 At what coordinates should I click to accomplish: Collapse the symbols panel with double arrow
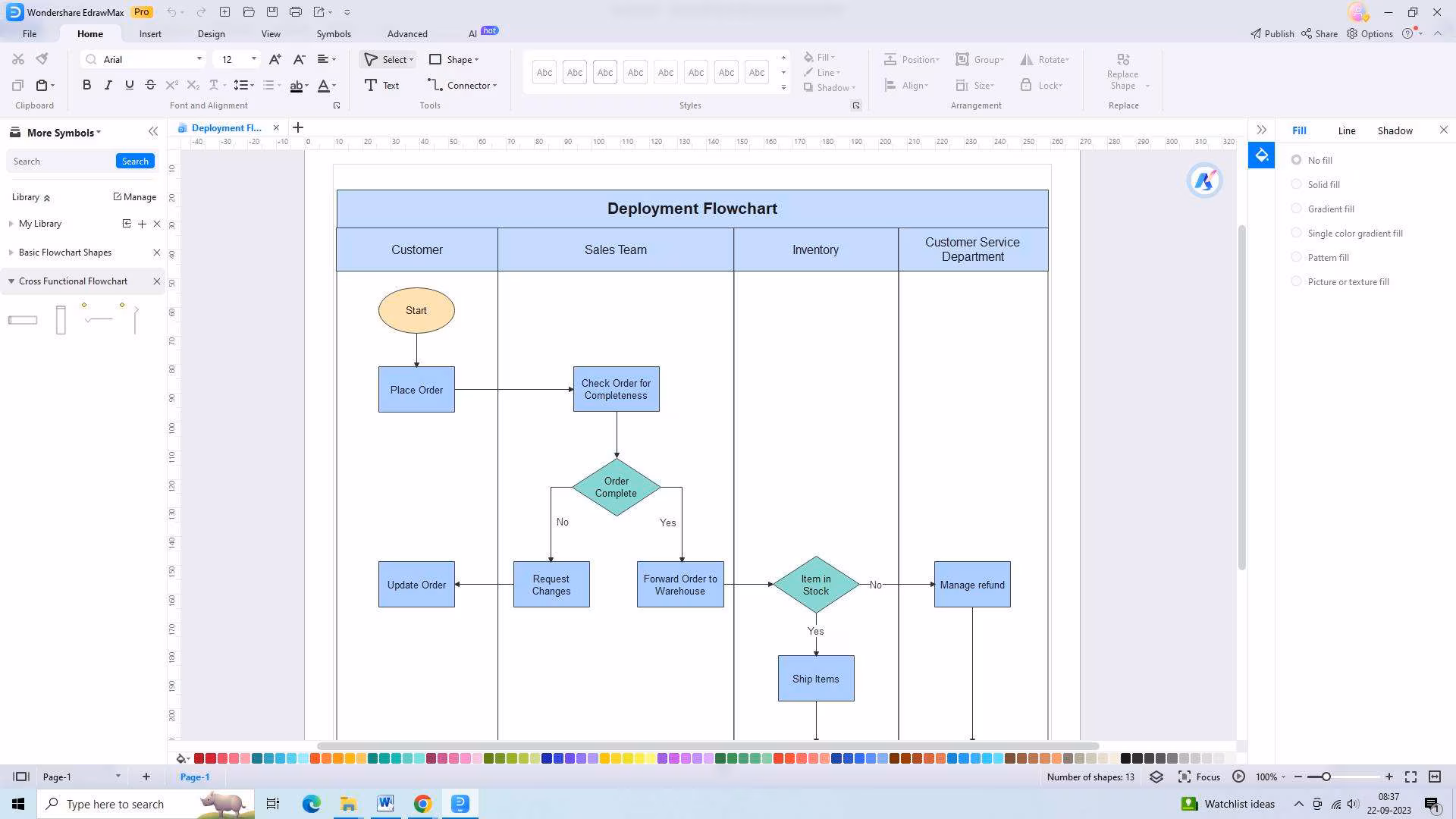point(153,132)
